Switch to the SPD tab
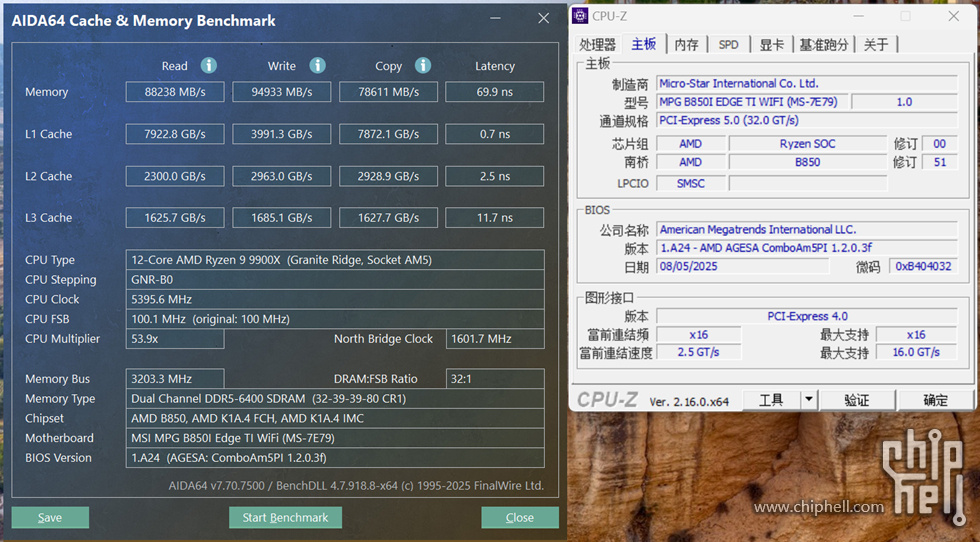The image size is (980, 542). [x=728, y=44]
